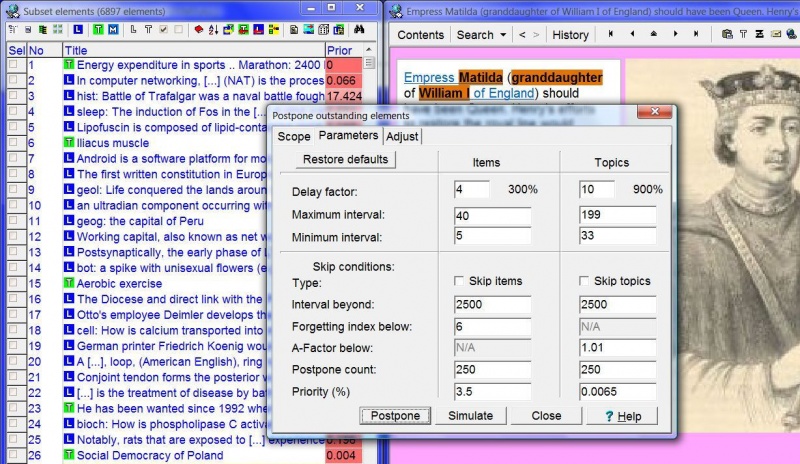800x464 pixels.
Task: Open History in element window toolbar
Action: pyautogui.click(x=570, y=35)
